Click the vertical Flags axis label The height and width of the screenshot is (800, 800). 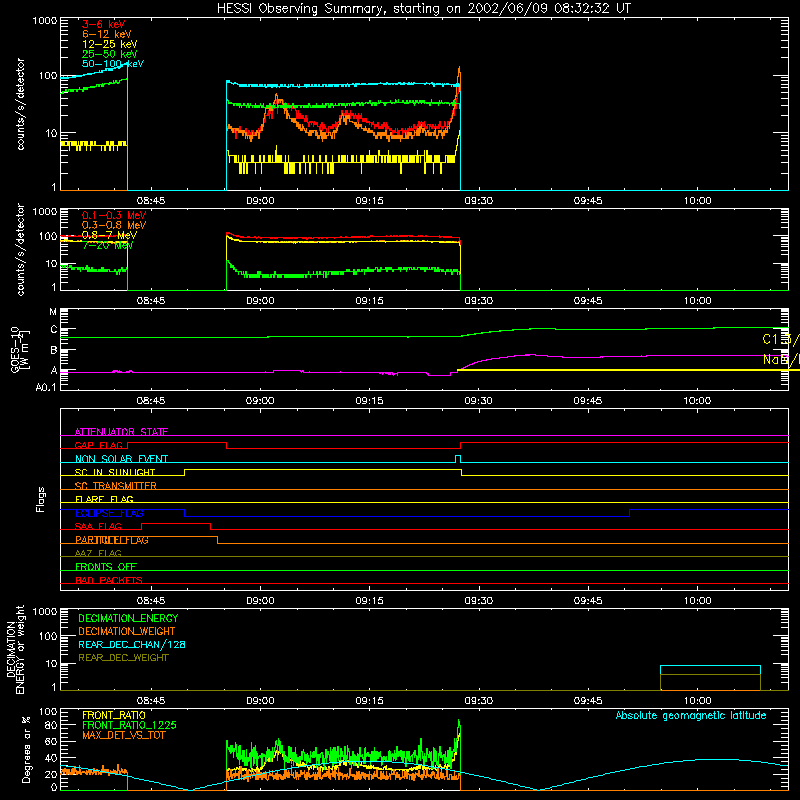[41, 499]
